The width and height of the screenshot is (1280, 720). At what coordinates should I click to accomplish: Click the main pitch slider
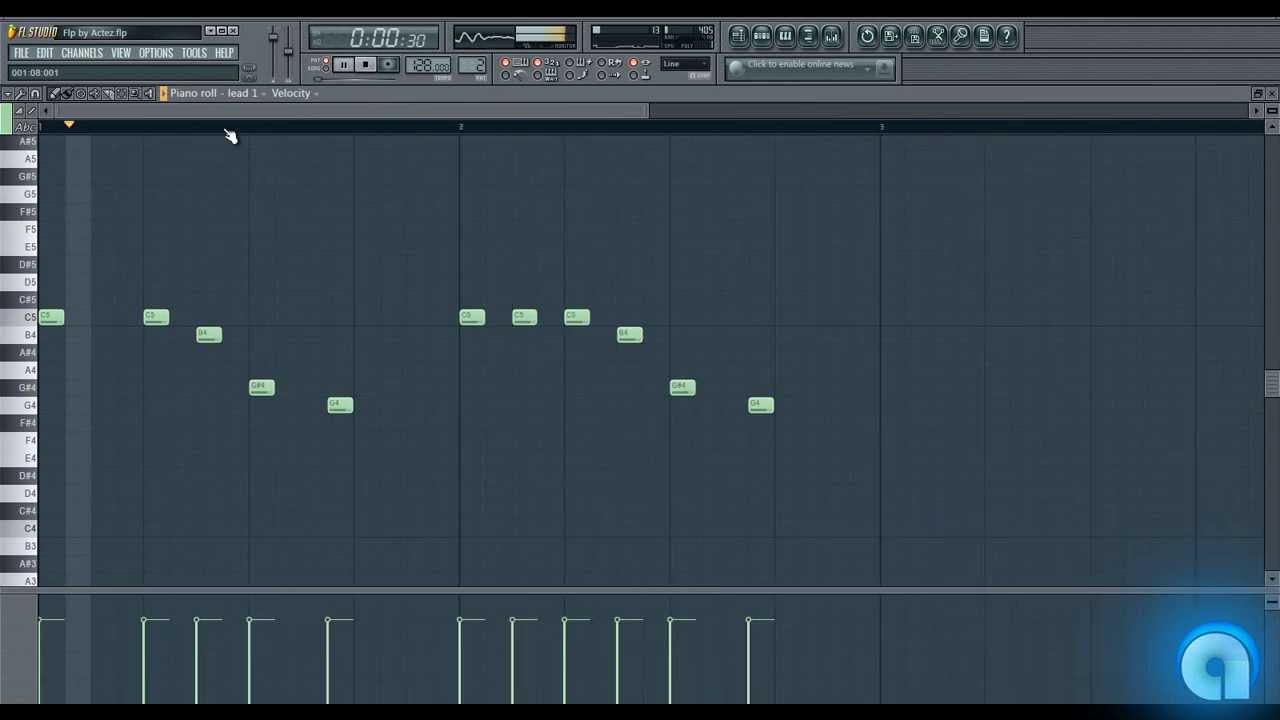288,50
